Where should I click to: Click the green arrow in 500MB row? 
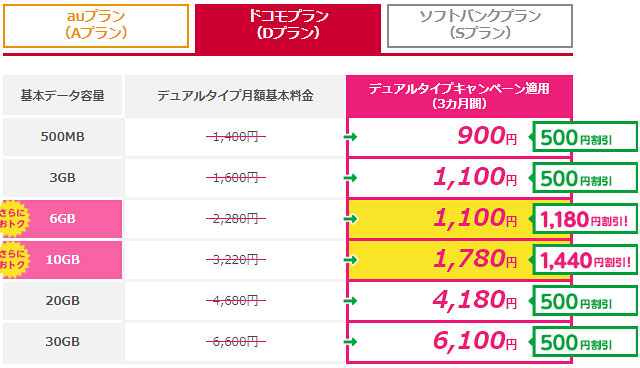350,137
